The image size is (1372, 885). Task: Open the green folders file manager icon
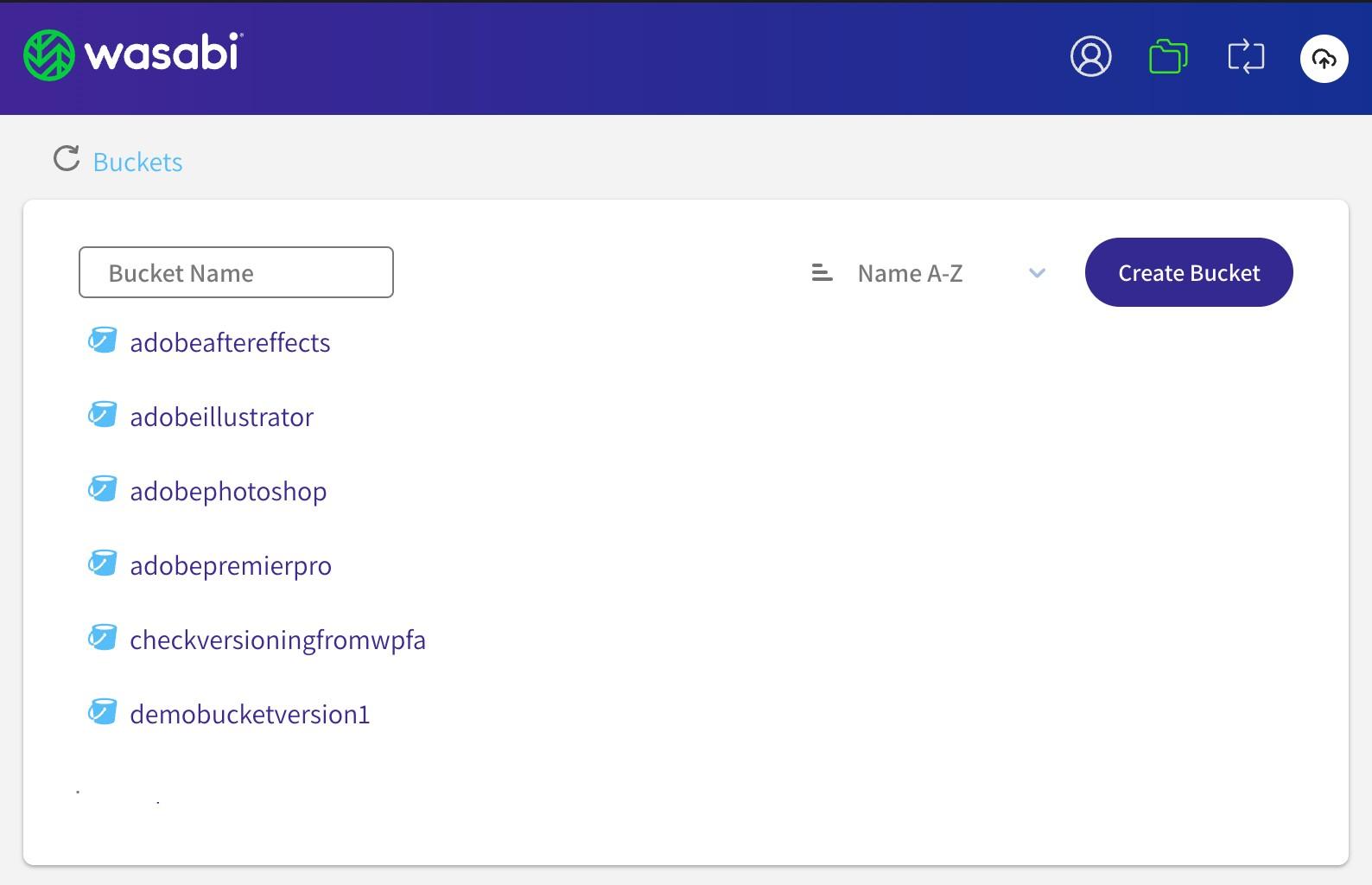(x=1168, y=57)
